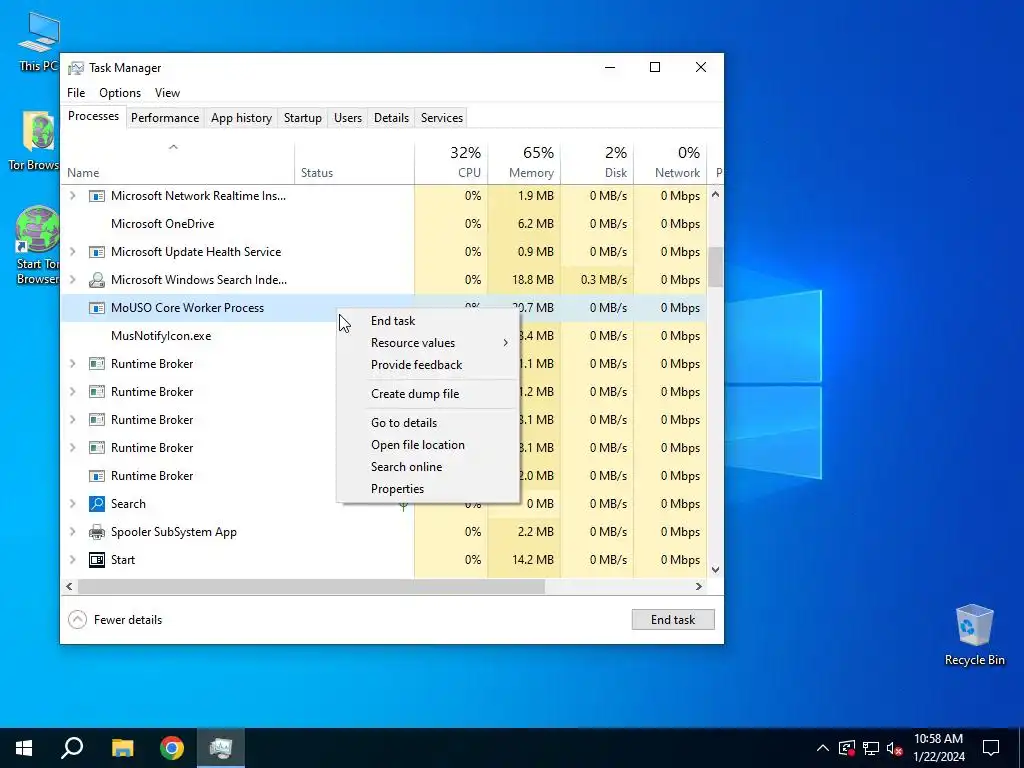
Task: Click the security warning tray icon
Action: coord(846,748)
